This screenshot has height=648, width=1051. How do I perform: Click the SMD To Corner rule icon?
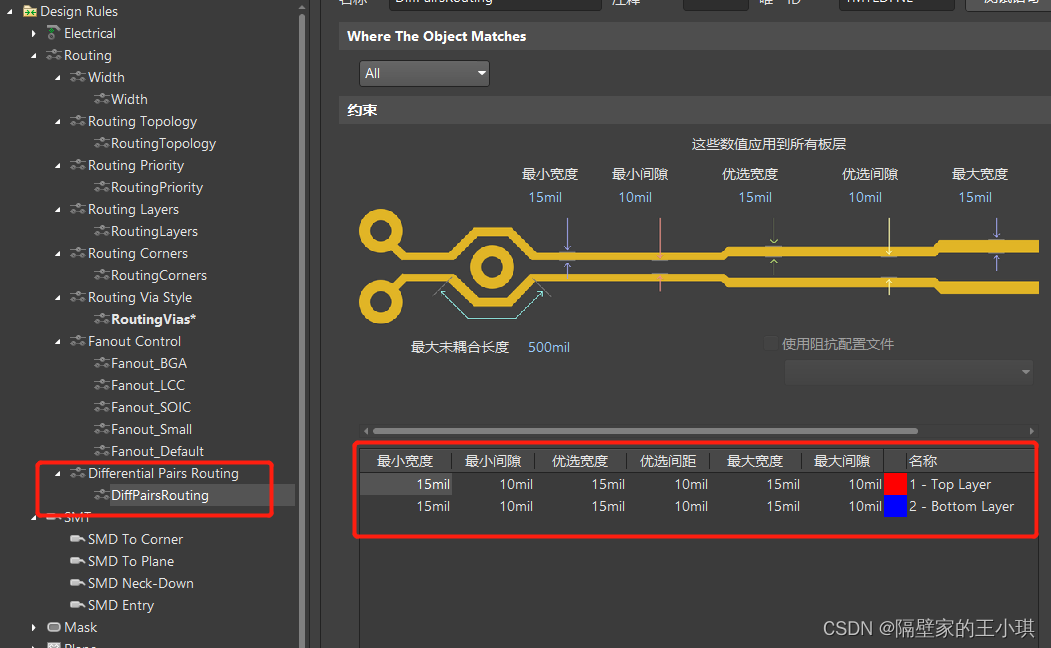tap(77, 539)
